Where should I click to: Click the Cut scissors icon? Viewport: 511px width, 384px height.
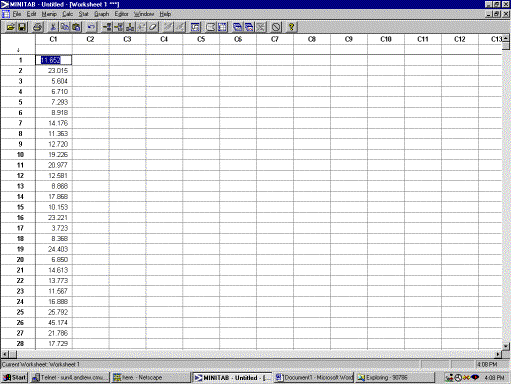pos(53,27)
